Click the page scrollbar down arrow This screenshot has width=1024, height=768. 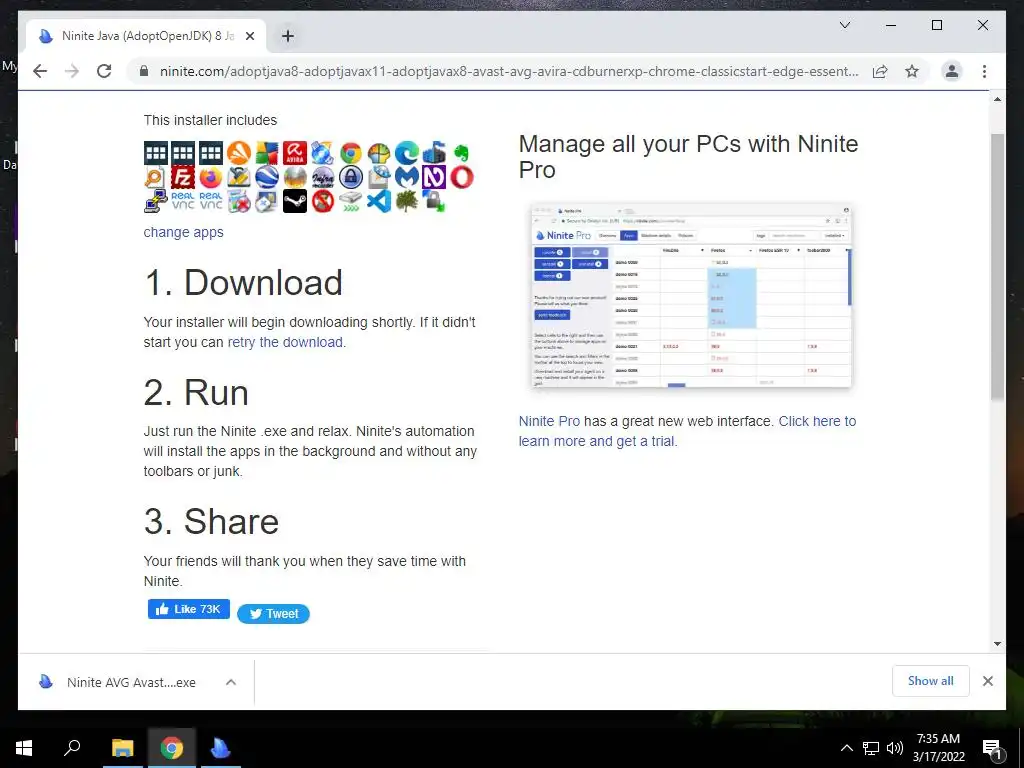[x=997, y=643]
